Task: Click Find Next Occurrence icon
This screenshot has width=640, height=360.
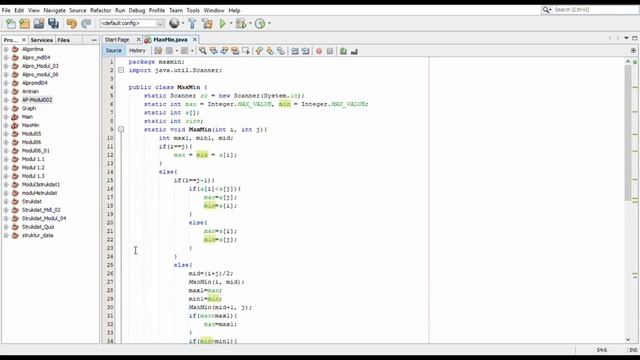Action: pyautogui.click(x=224, y=51)
